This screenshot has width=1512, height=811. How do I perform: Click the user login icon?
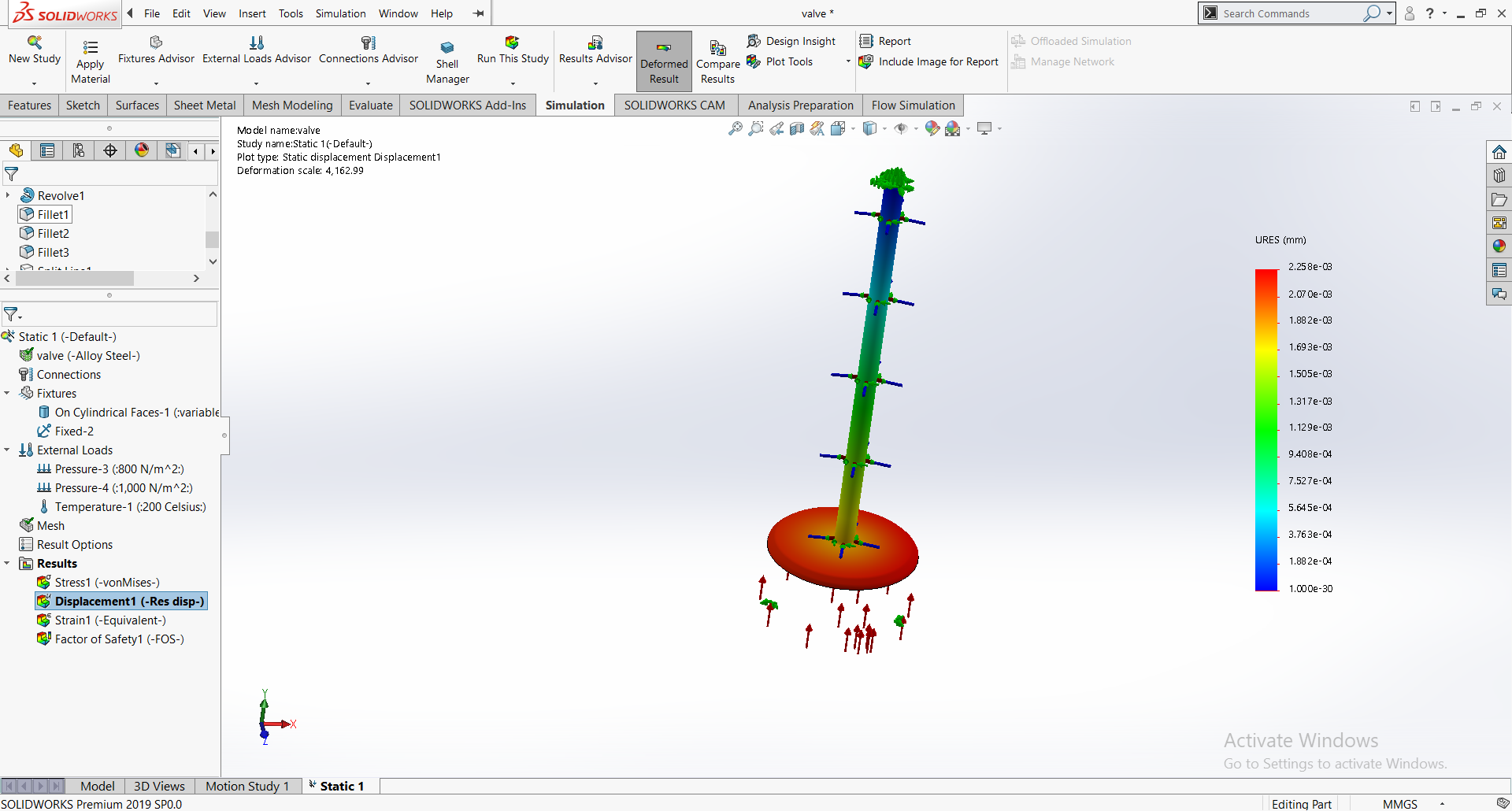tap(1410, 13)
